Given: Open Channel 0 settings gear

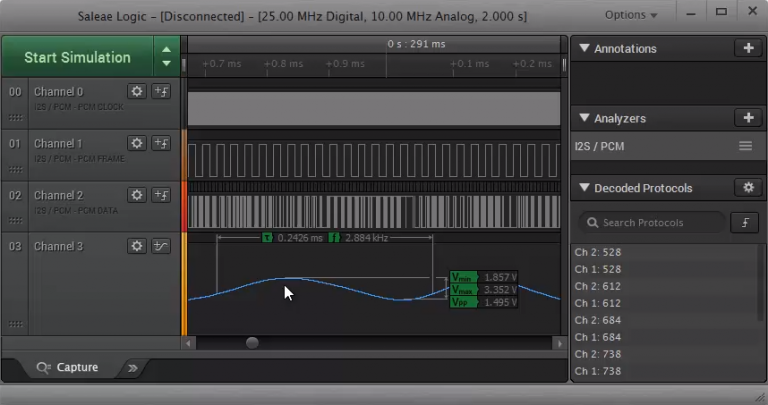Looking at the screenshot, I should [x=138, y=91].
